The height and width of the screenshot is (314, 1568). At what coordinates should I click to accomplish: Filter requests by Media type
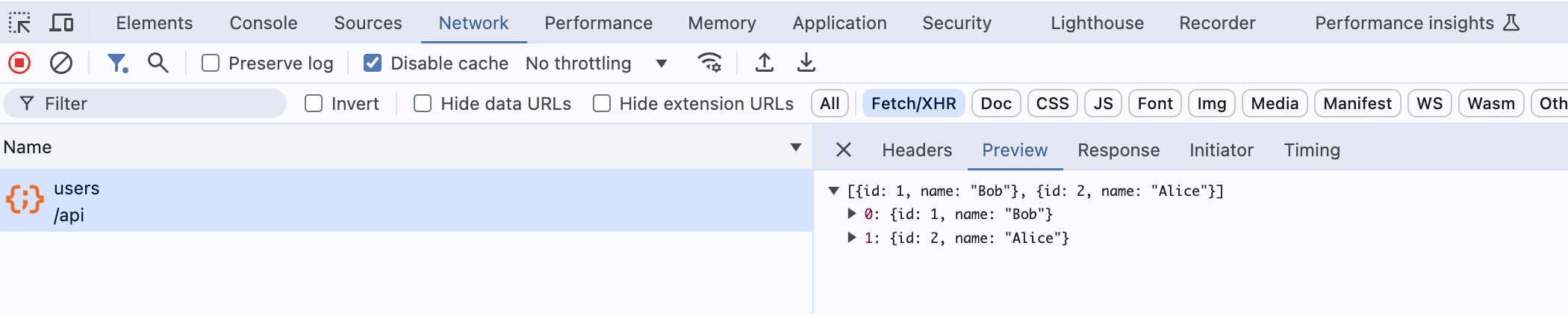[1275, 103]
